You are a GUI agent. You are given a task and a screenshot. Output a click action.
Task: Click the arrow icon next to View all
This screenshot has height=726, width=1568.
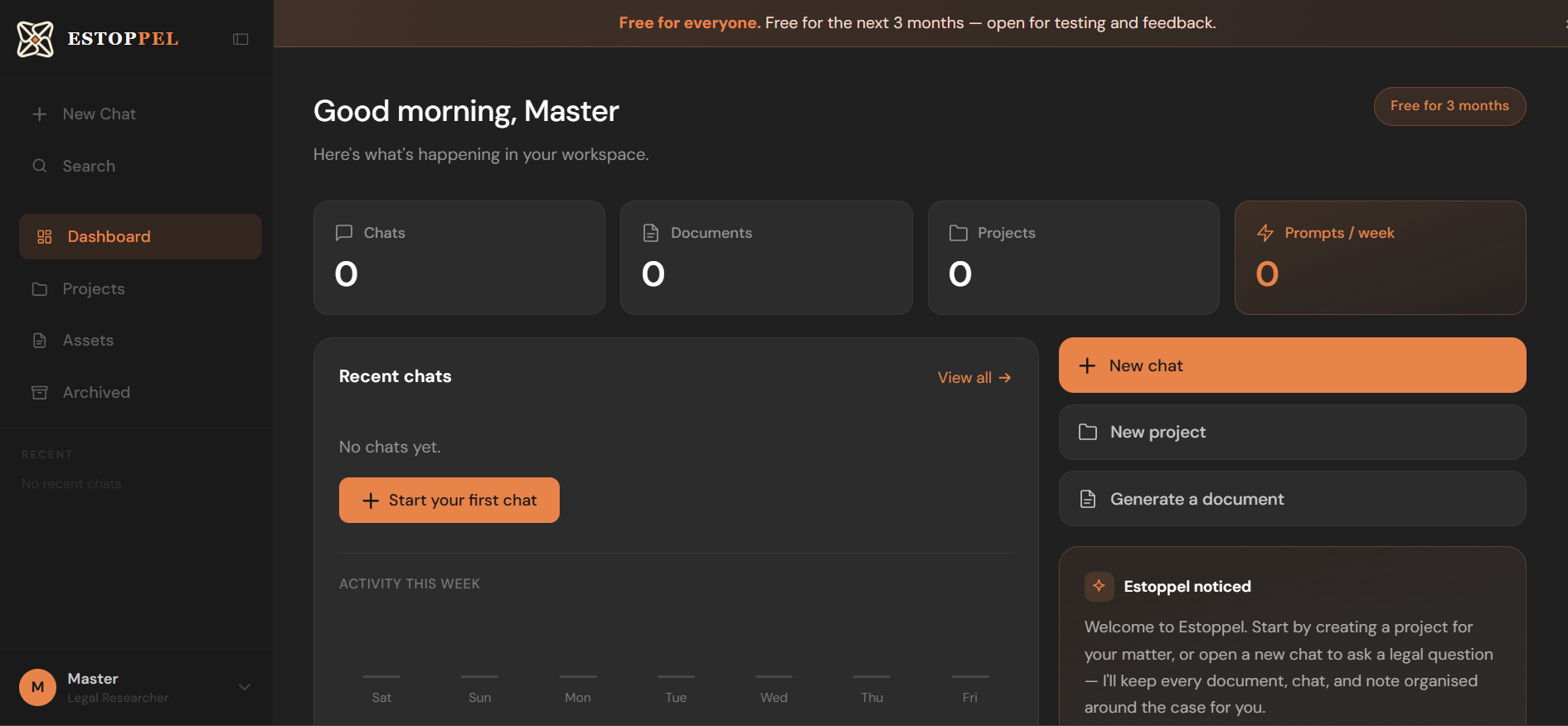[1005, 377]
